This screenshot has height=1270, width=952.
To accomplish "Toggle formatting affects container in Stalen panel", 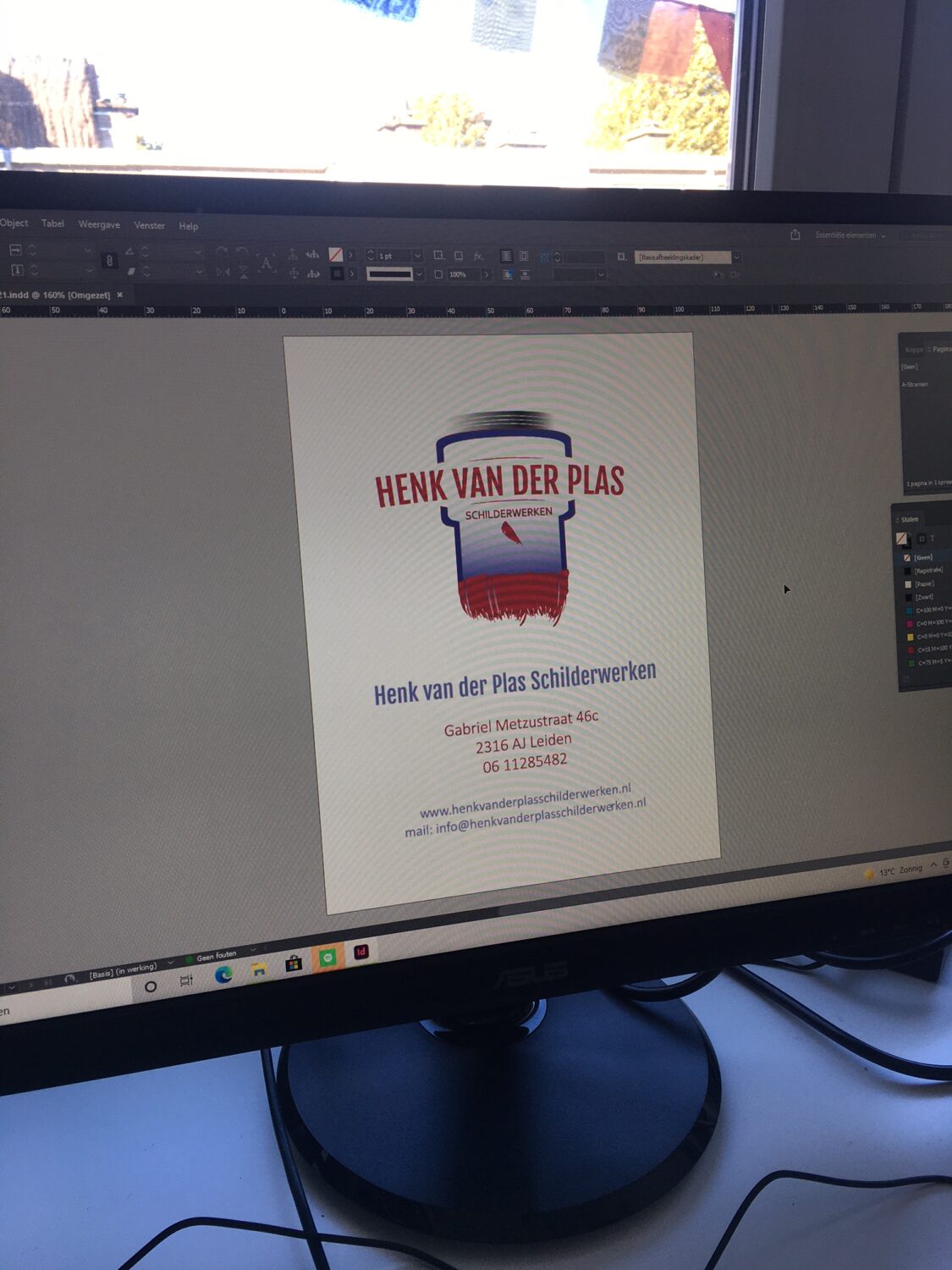I will (x=922, y=538).
